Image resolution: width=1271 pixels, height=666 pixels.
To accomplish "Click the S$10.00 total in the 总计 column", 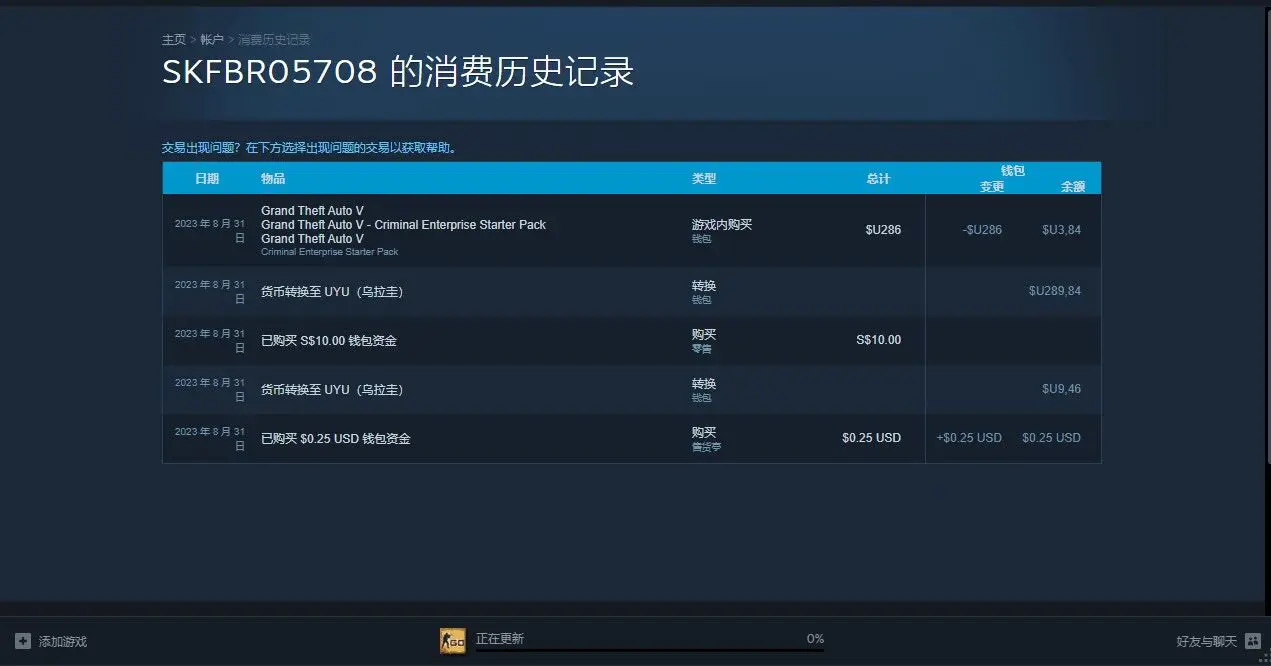I will pyautogui.click(x=879, y=340).
